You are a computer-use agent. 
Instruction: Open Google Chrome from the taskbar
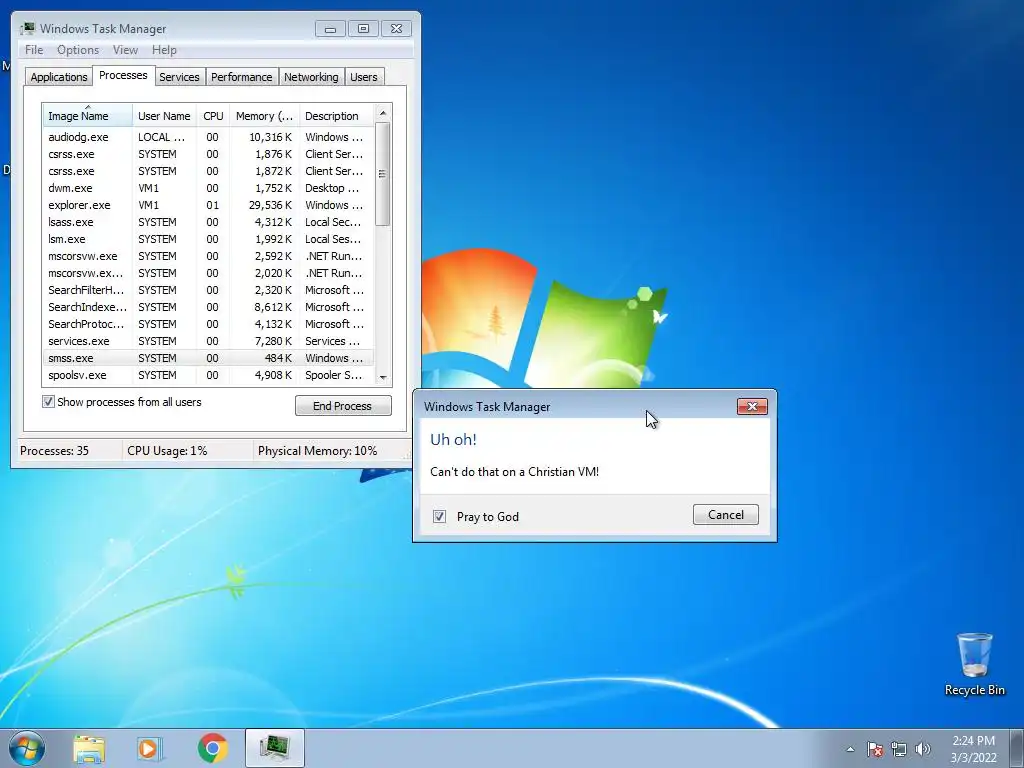click(212, 748)
